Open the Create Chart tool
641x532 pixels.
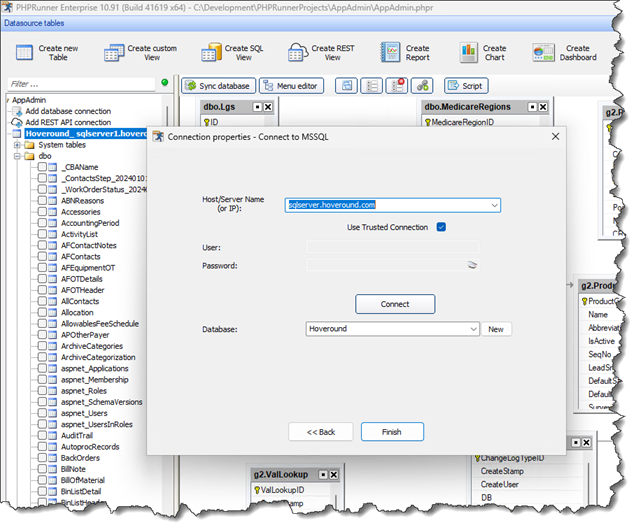pos(469,53)
